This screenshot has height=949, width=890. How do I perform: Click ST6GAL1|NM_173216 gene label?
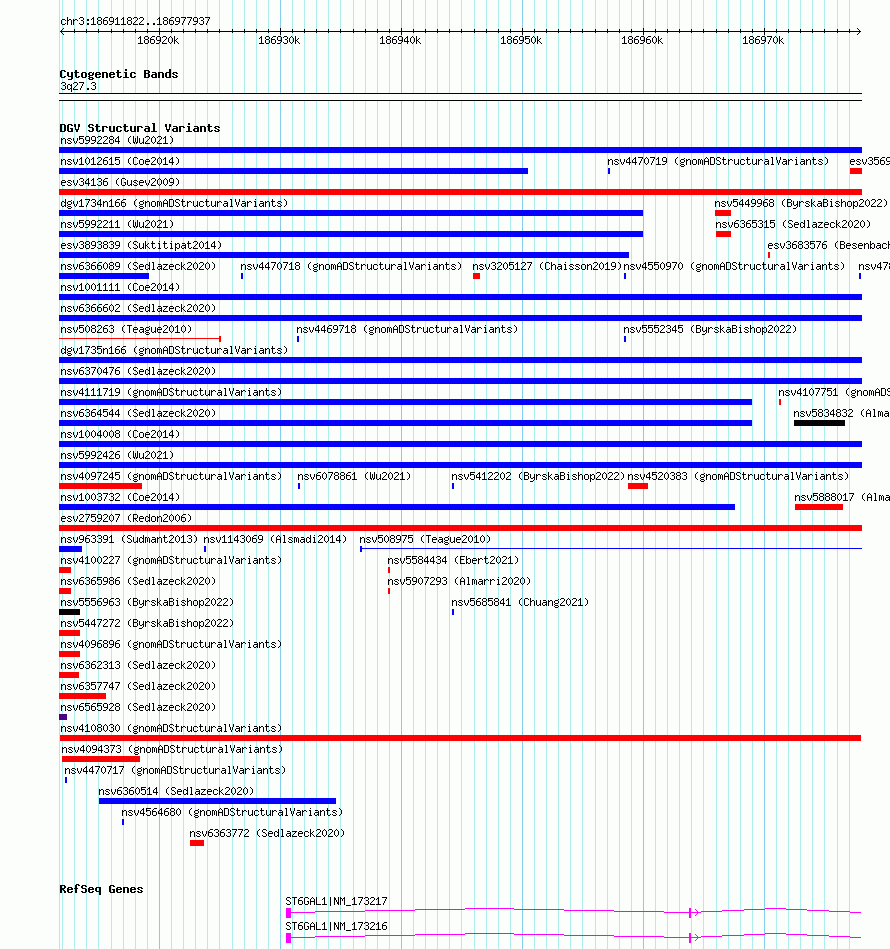(x=336, y=926)
